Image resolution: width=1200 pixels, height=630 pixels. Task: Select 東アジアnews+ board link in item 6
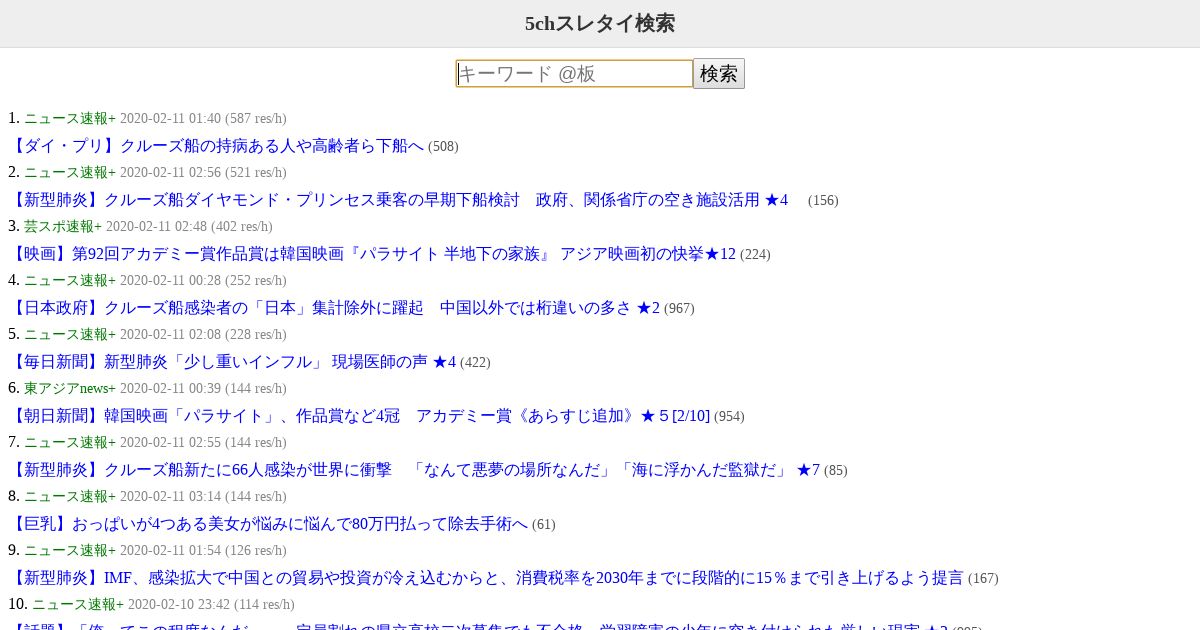click(x=70, y=389)
